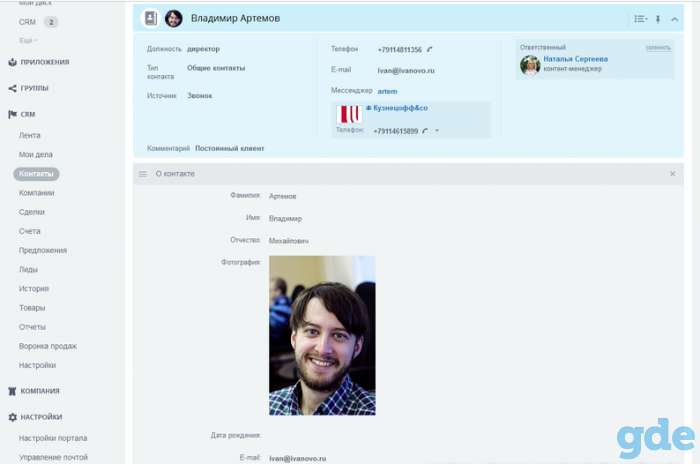This screenshot has height=464, width=700.
Task: Open the CRM item with counter 2
Action: 27,22
